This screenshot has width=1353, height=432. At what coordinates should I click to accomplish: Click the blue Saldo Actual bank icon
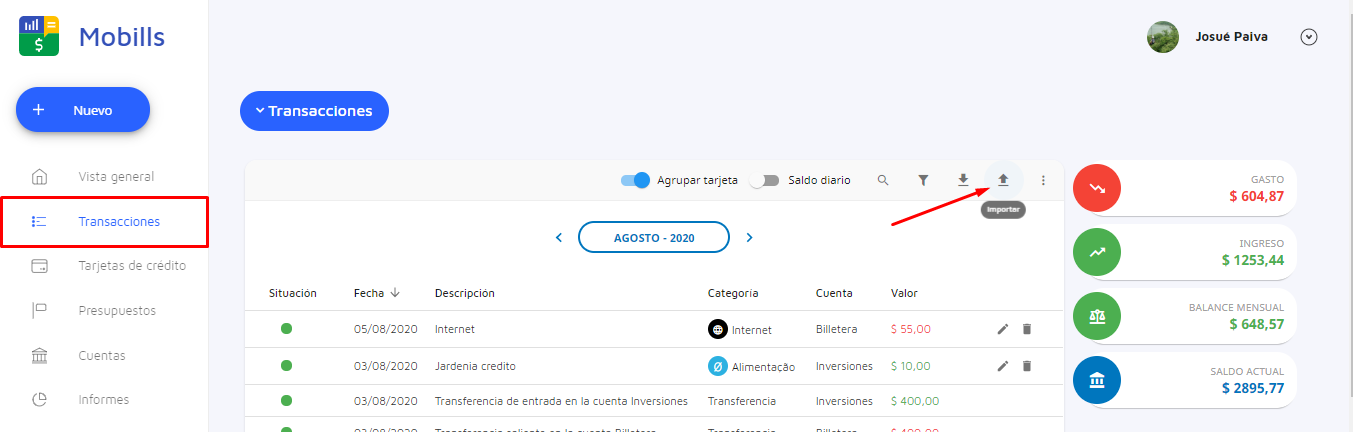tap(1097, 380)
